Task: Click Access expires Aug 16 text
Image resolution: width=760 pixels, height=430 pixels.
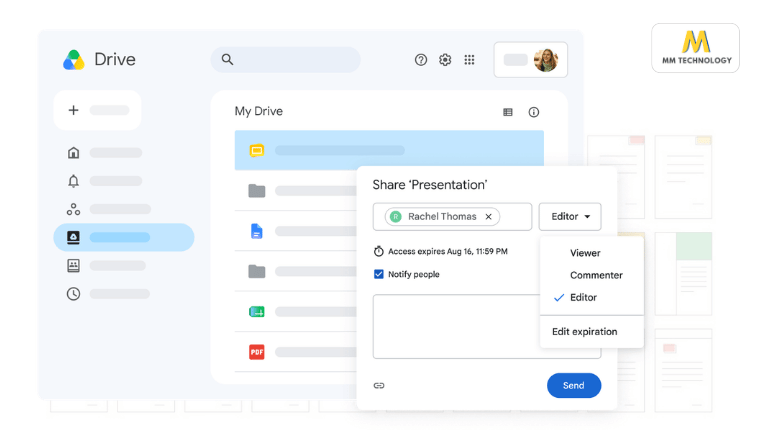Action: (x=447, y=251)
